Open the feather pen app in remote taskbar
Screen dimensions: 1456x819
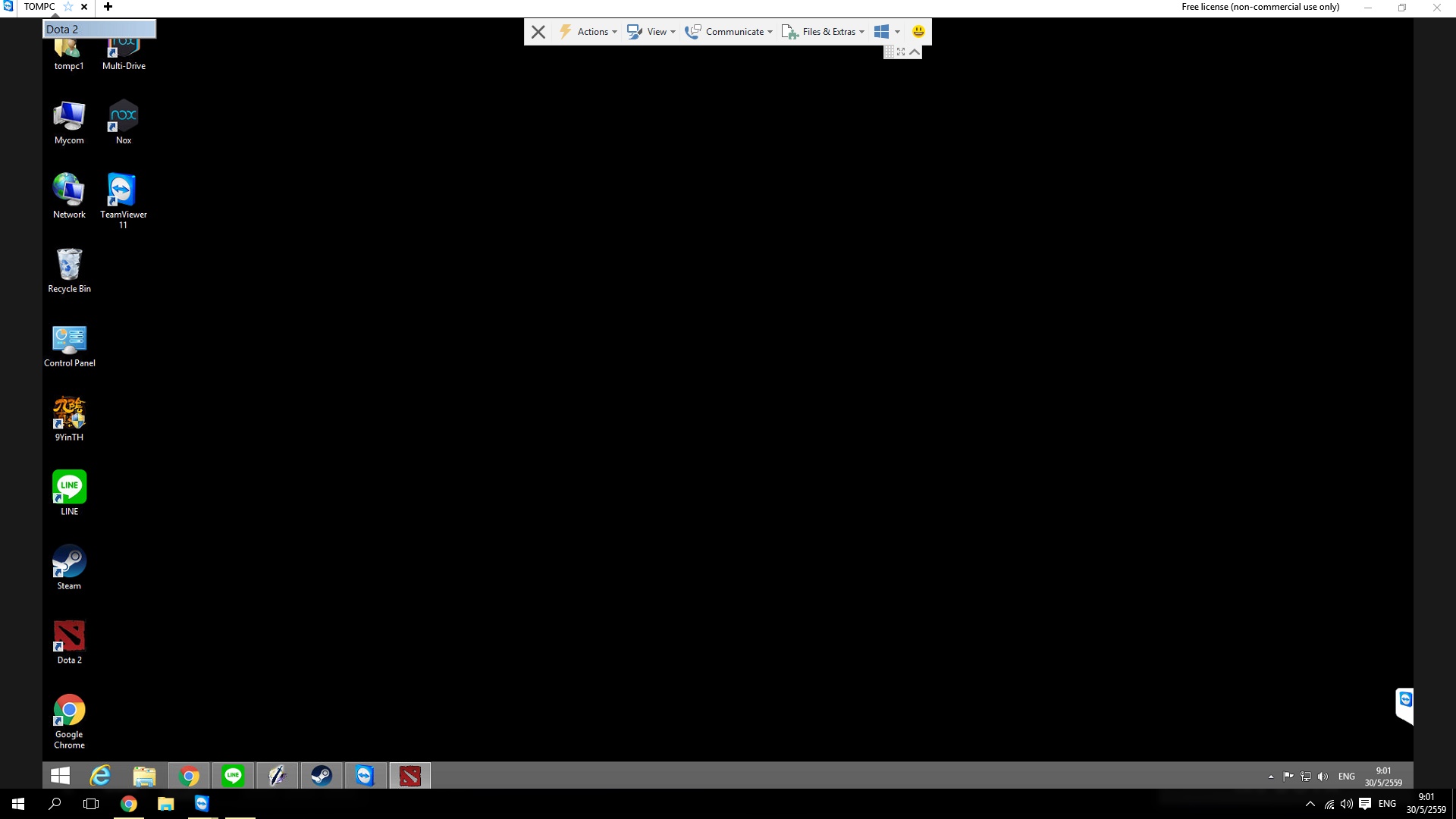click(x=277, y=776)
